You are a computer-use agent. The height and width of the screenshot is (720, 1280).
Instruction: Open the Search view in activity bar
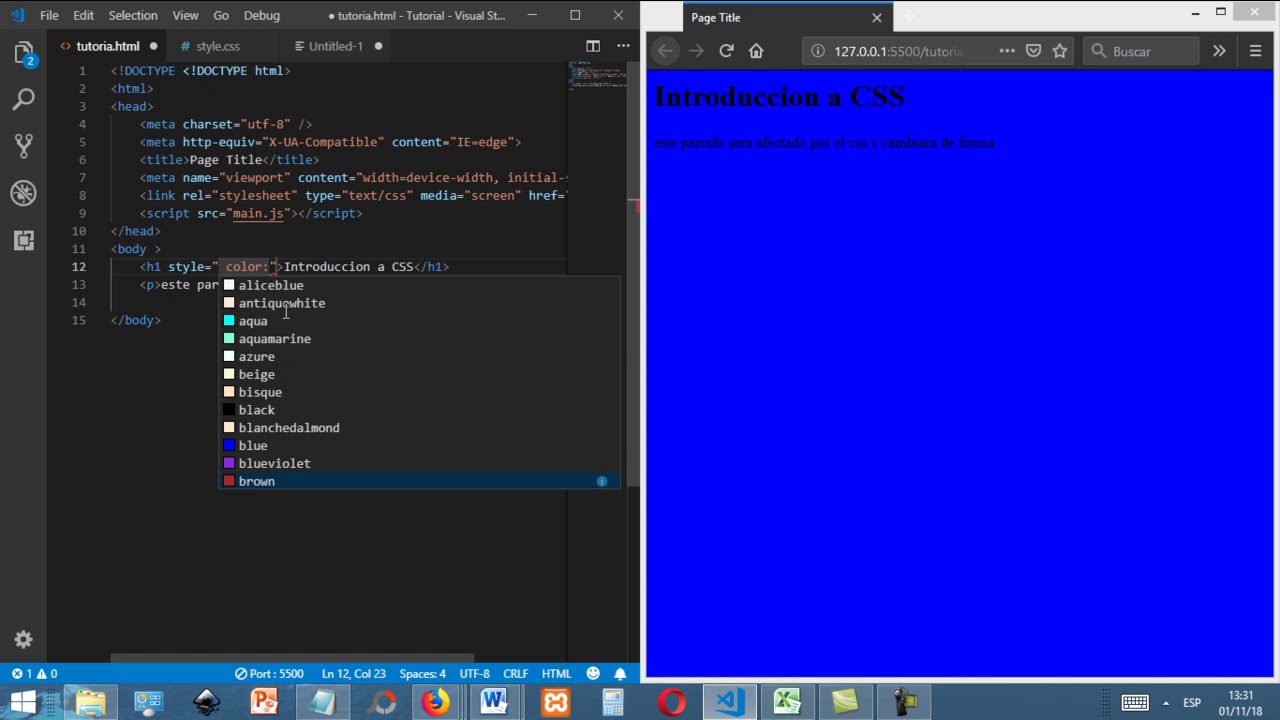24,99
